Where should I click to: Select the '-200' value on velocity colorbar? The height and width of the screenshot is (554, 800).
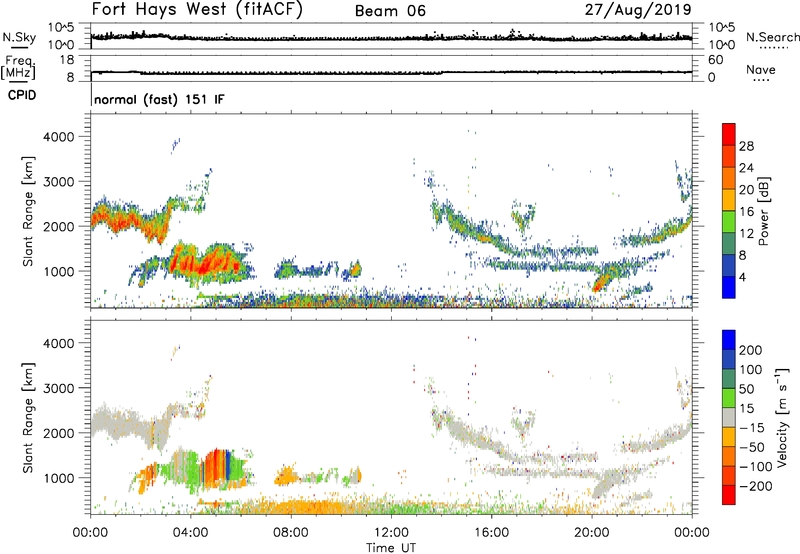tap(755, 486)
